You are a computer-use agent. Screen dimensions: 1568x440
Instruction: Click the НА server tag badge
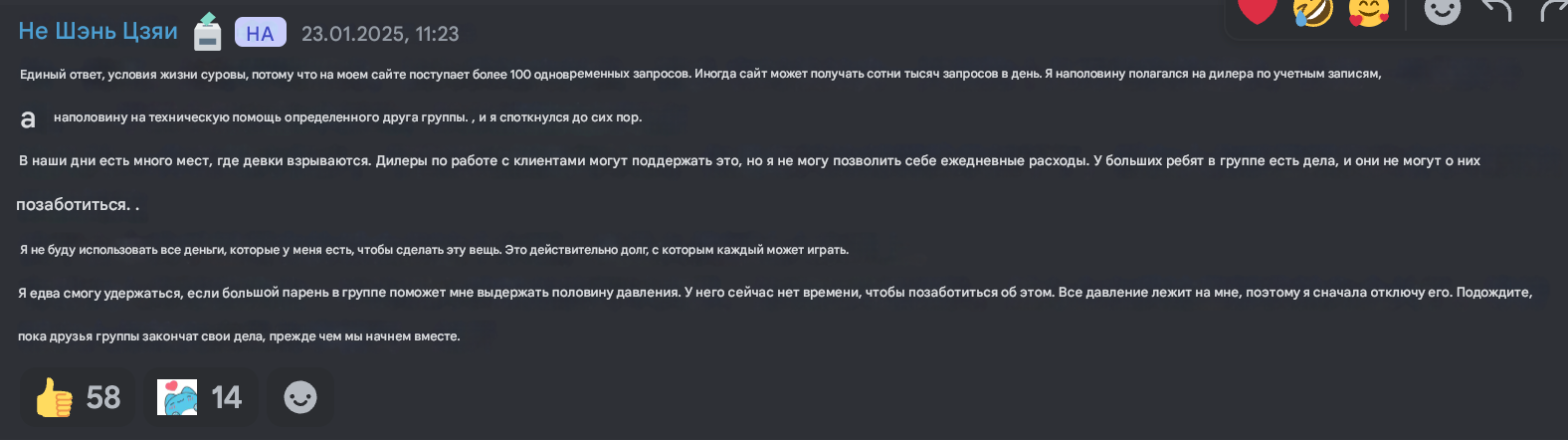261,33
